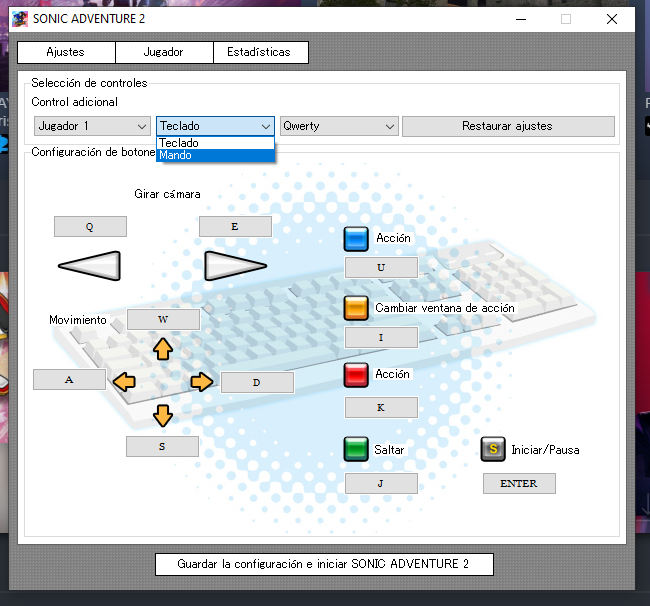The image size is (650, 606).
Task: Rebind the ENTER start/pause key
Action: pyautogui.click(x=519, y=483)
